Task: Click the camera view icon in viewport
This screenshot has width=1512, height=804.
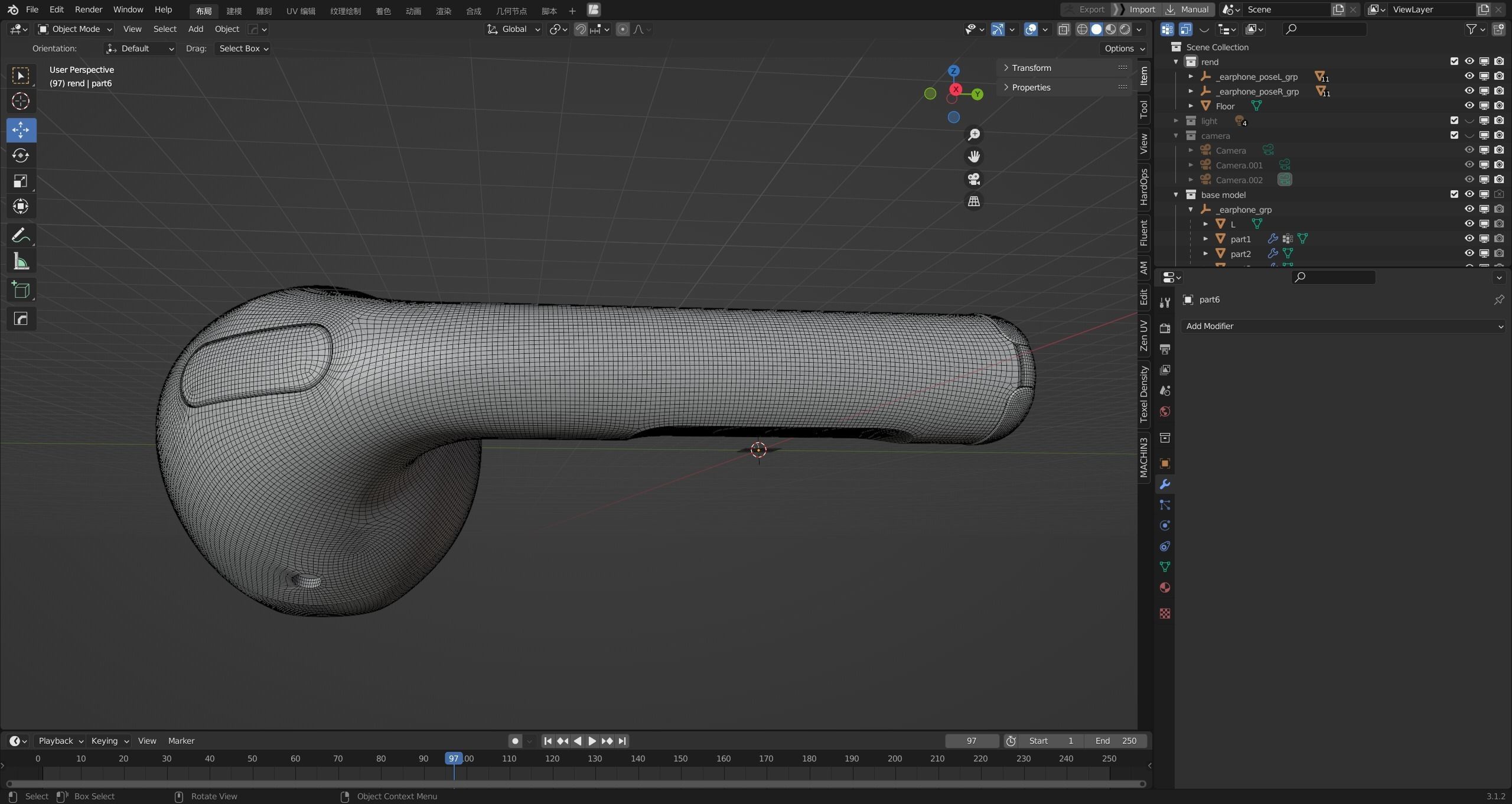Action: (973, 179)
